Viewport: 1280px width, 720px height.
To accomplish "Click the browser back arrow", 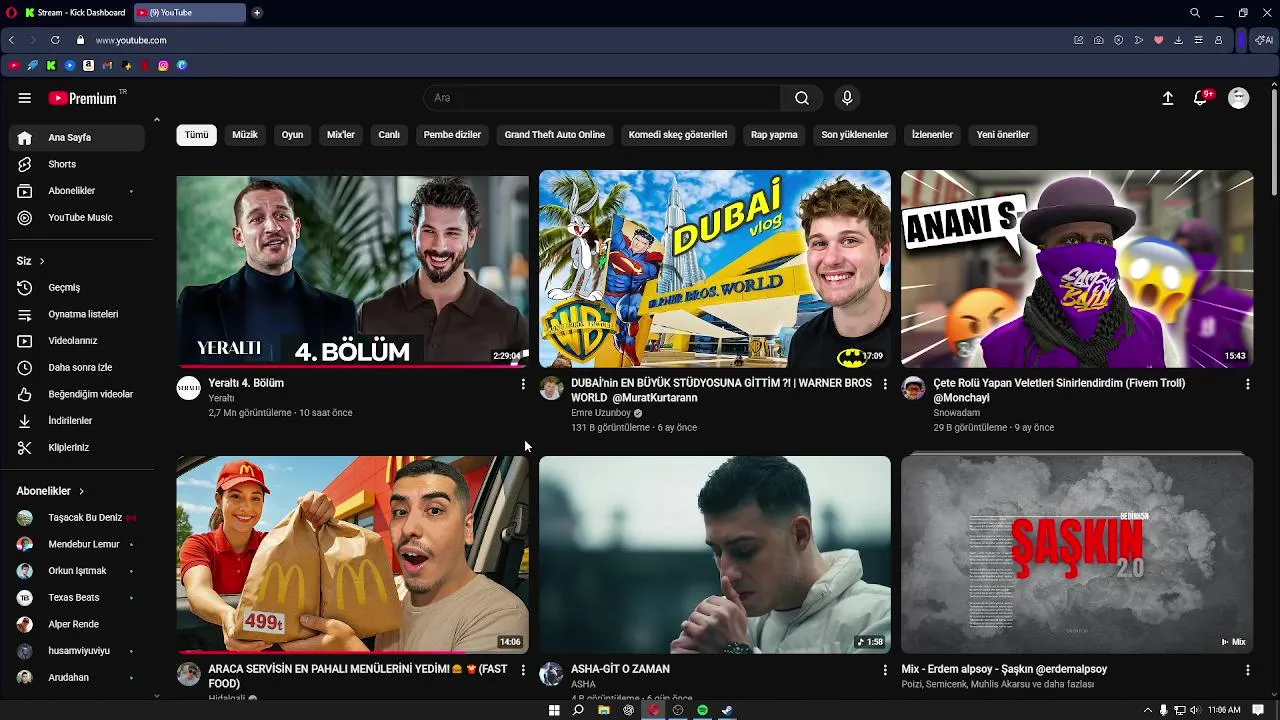I will click(x=11, y=40).
